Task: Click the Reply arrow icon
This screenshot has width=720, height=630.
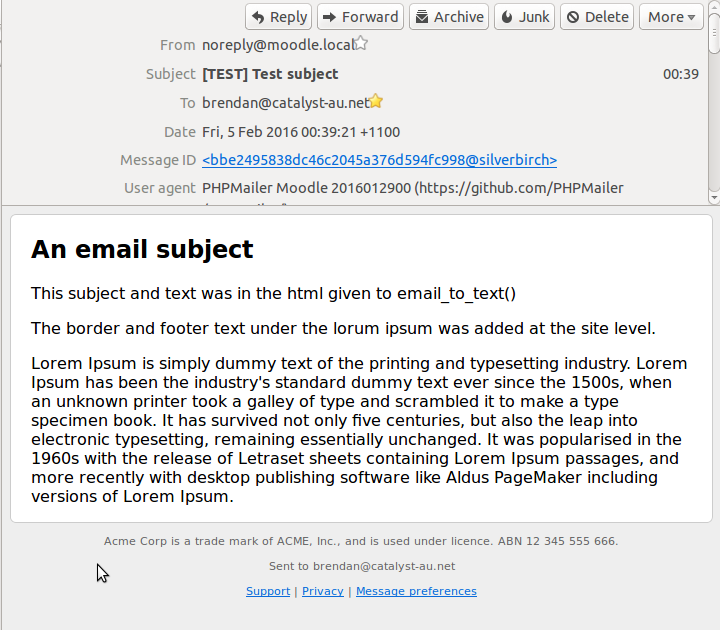Action: 258,17
